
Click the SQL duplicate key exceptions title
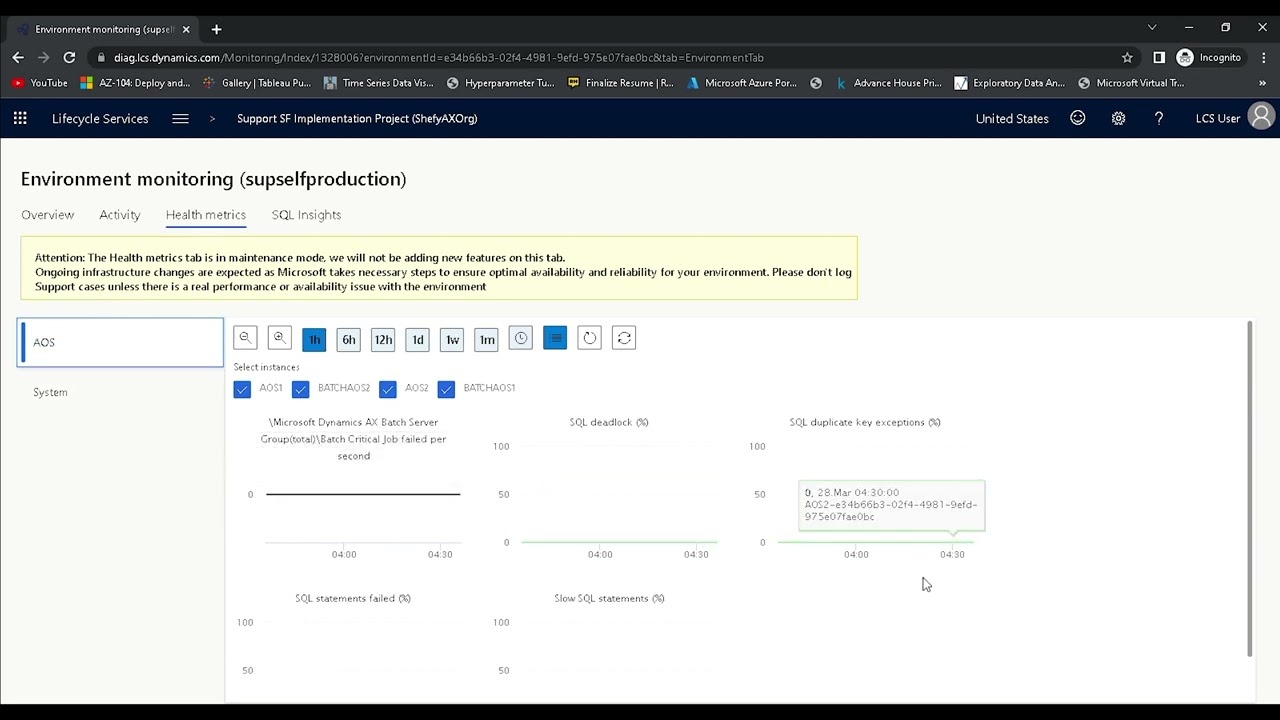(x=864, y=422)
